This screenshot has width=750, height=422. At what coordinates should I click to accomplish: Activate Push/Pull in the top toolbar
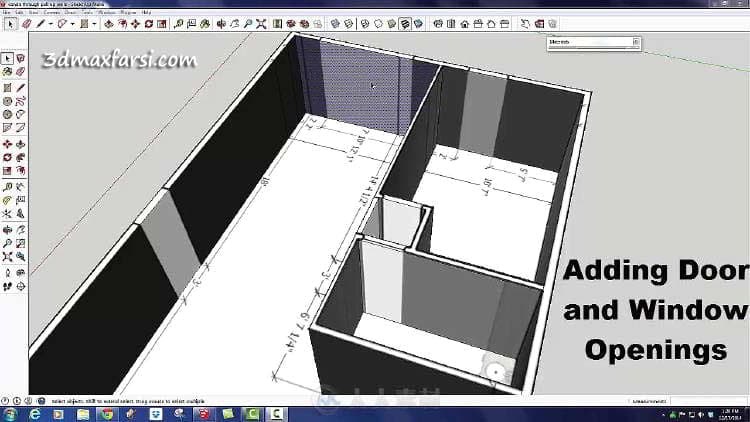(109, 23)
